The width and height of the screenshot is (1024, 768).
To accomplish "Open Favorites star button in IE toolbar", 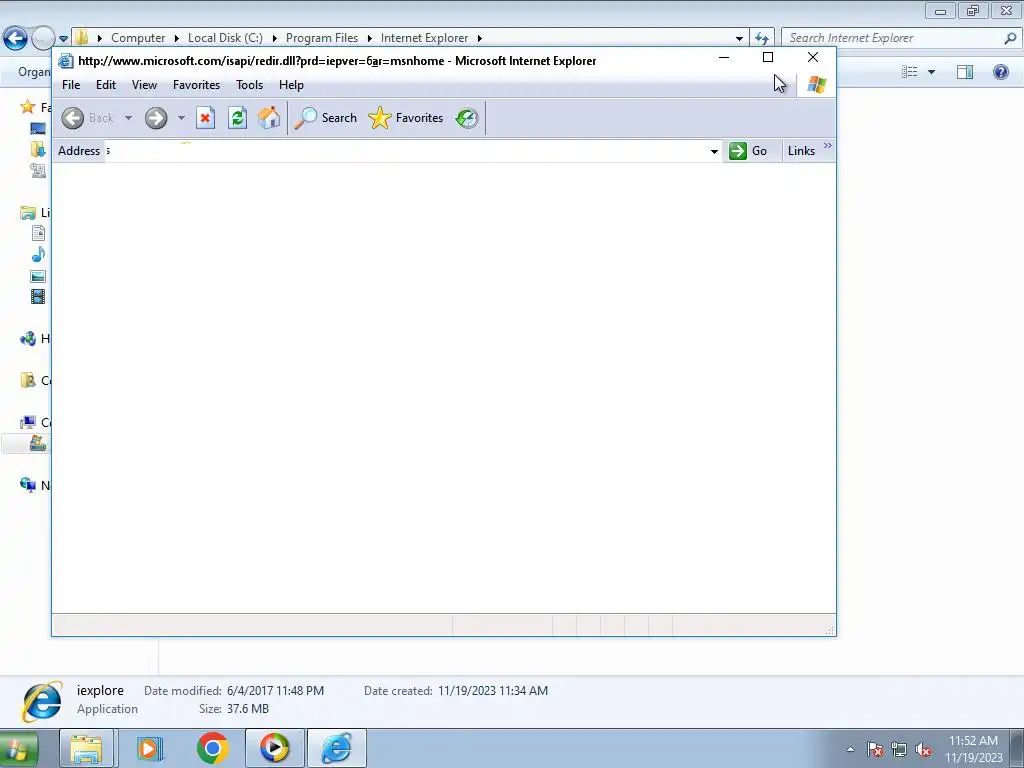I will click(406, 118).
